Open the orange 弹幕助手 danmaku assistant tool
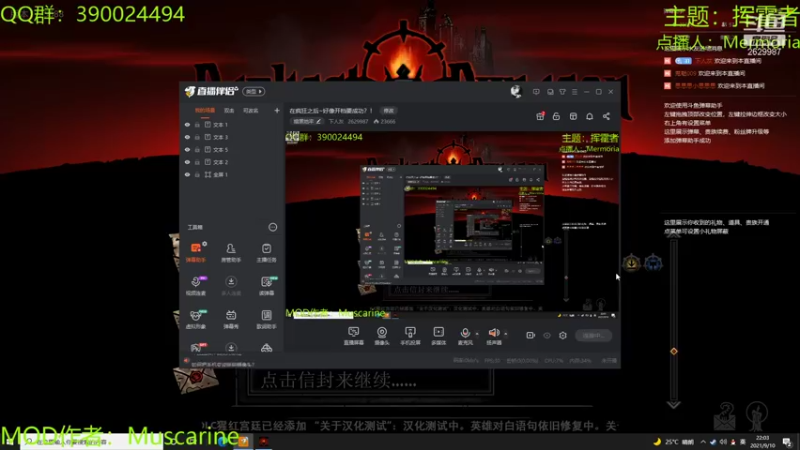The image size is (800, 450). tap(196, 252)
